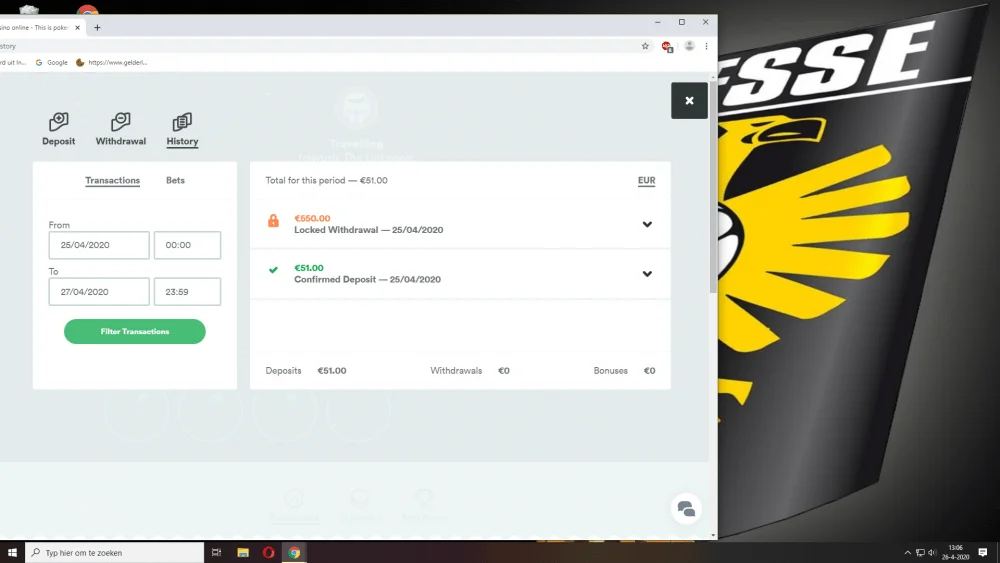Viewport: 1000px width, 563px height.
Task: Click the Windows taskbar search box
Action: [115, 552]
